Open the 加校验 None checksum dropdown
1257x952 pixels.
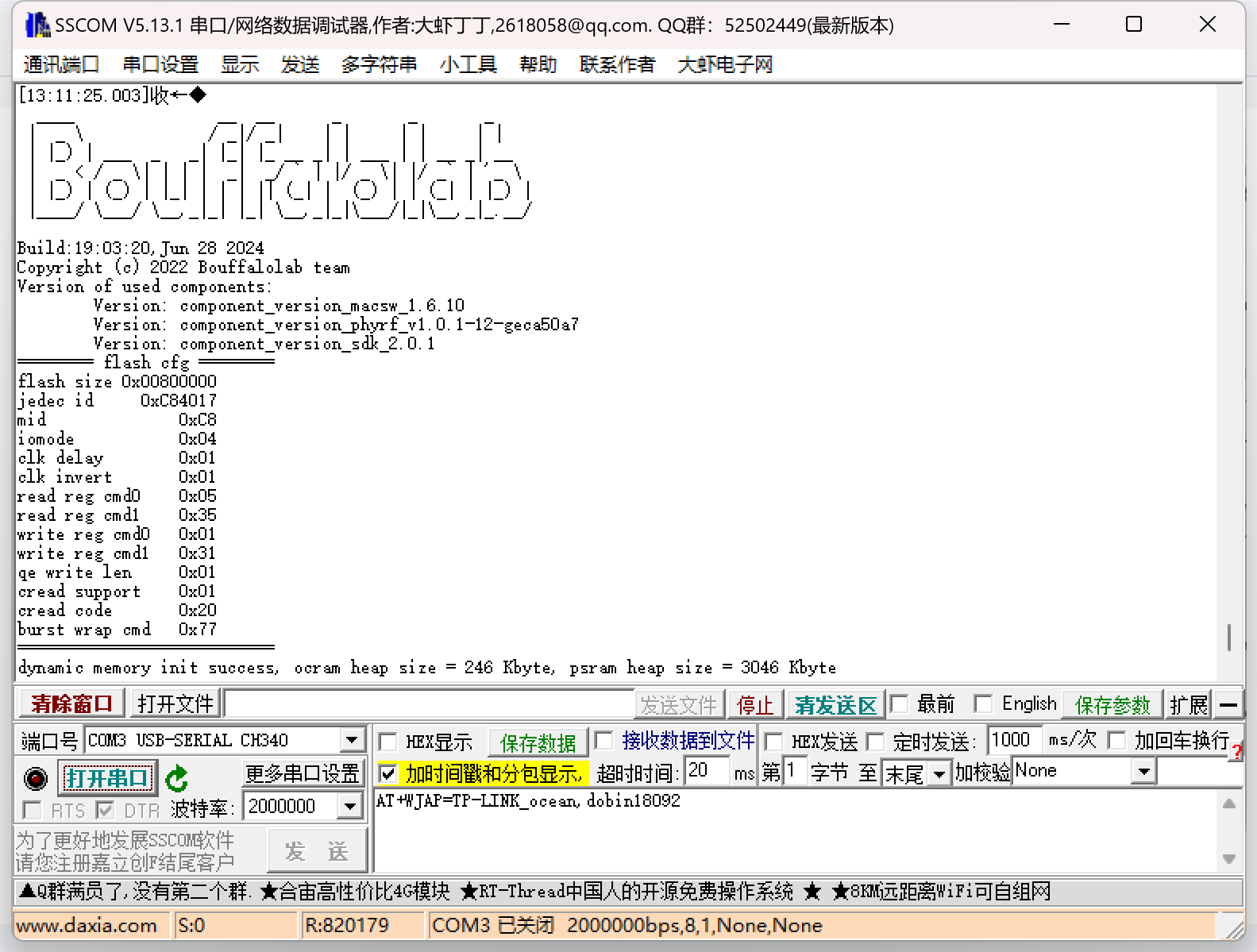(1143, 771)
